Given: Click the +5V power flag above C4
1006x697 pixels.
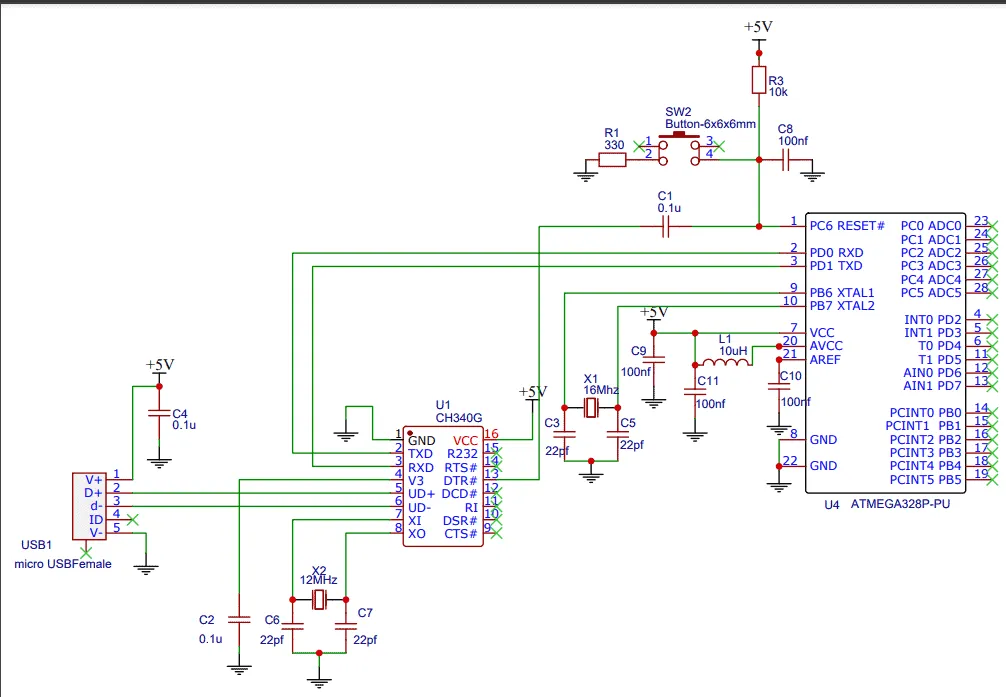Looking at the screenshot, I should click(x=160, y=366).
